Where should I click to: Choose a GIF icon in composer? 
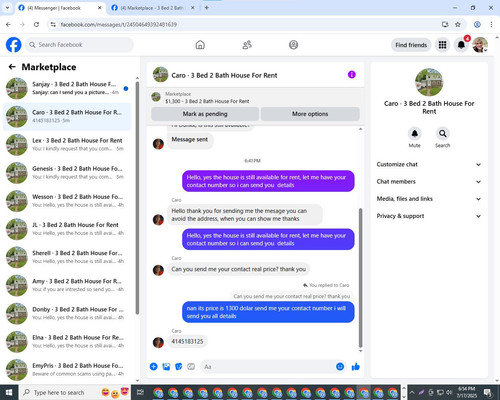191,367
